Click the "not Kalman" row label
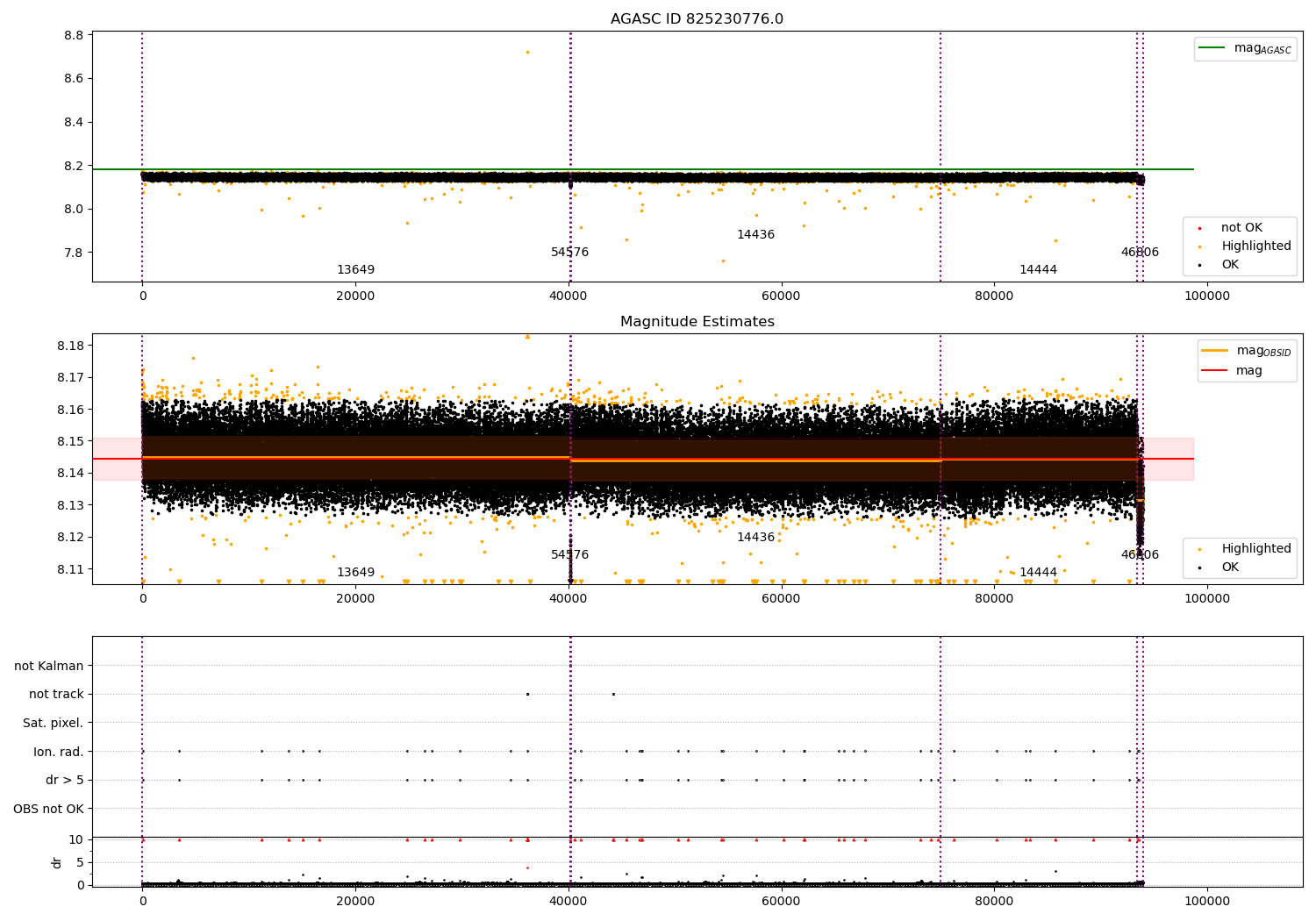Screen dimensions: 1316x921 tap(49, 666)
